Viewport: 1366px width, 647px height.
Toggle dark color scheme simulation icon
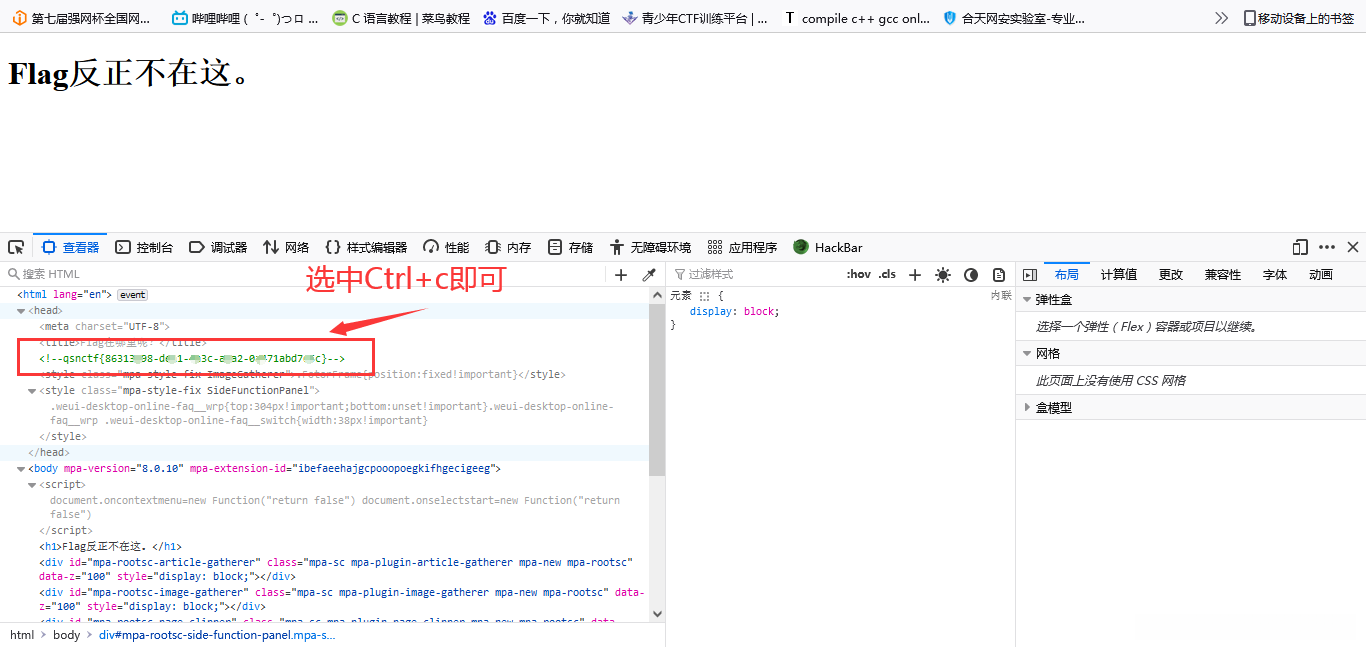point(970,275)
